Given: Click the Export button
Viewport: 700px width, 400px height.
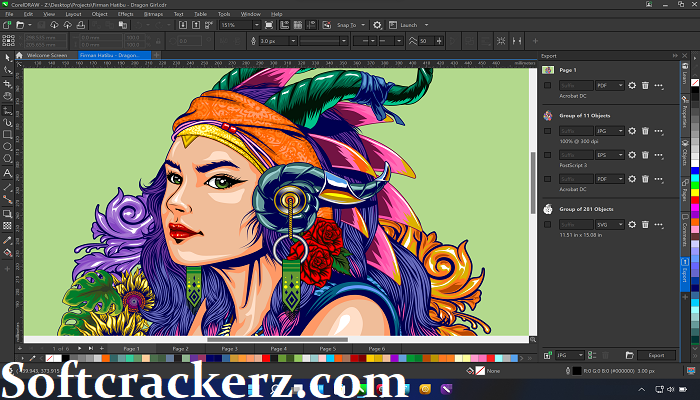Looking at the screenshot, I should 656,355.
